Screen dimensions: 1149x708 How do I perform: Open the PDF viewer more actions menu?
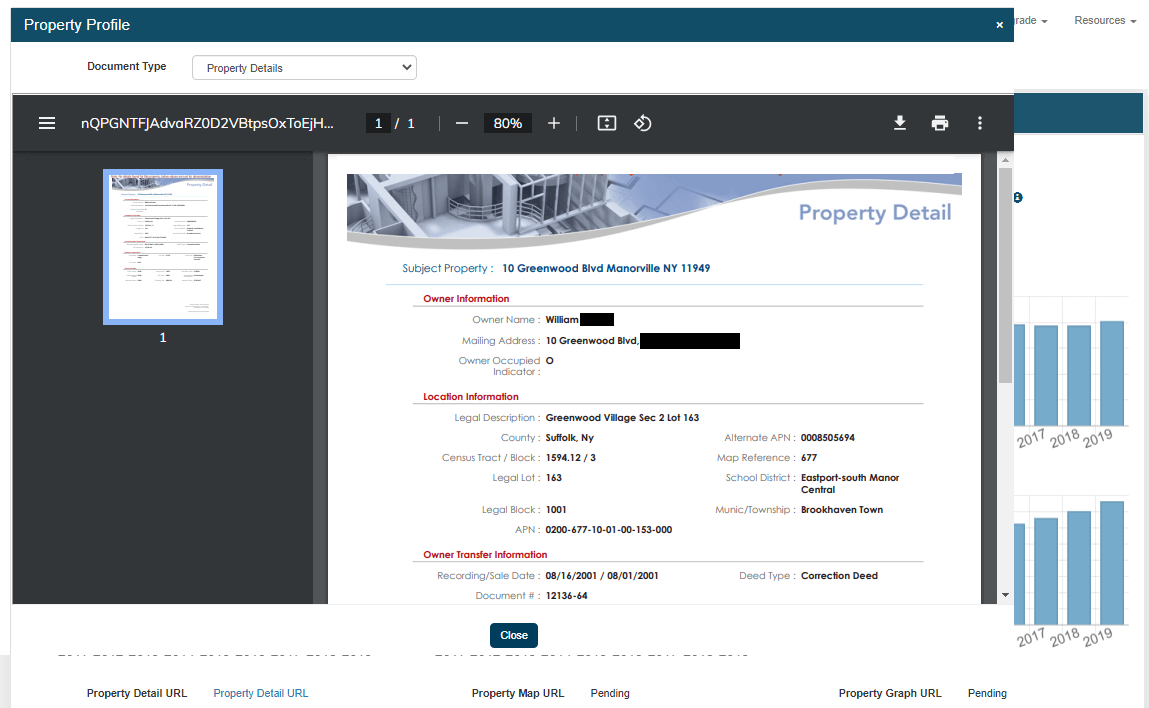click(x=979, y=123)
